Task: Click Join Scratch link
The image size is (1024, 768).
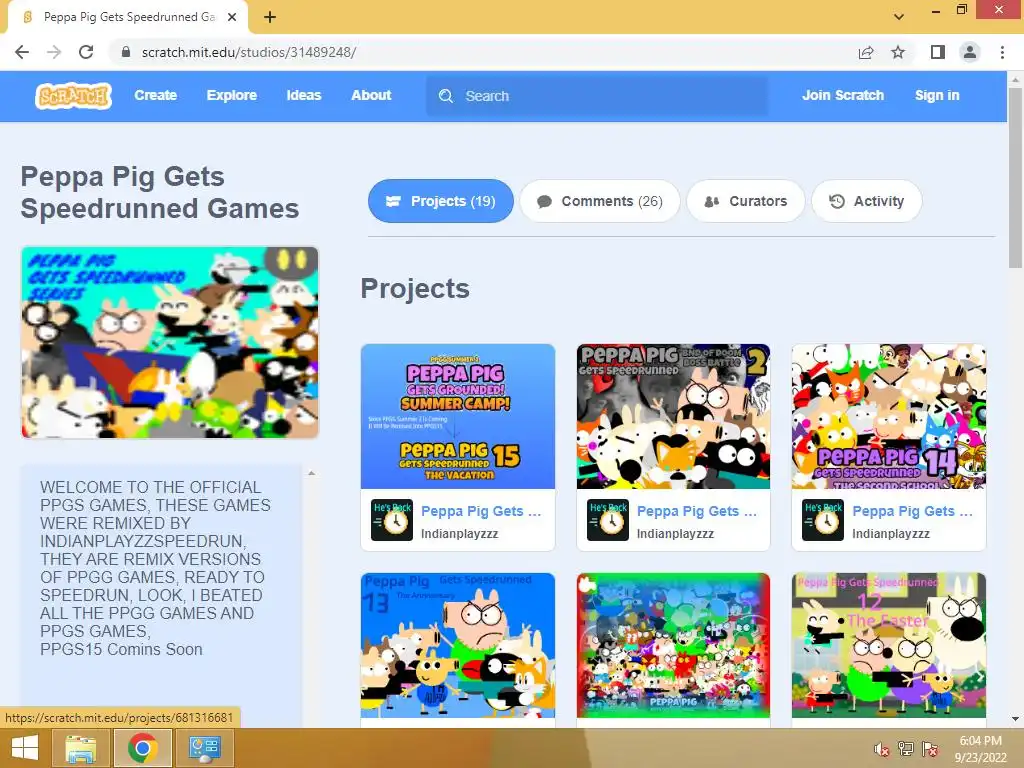Action: 842,95
